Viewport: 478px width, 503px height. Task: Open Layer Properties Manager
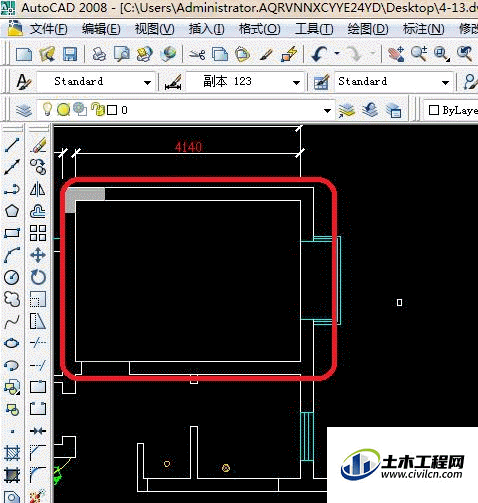(24, 110)
